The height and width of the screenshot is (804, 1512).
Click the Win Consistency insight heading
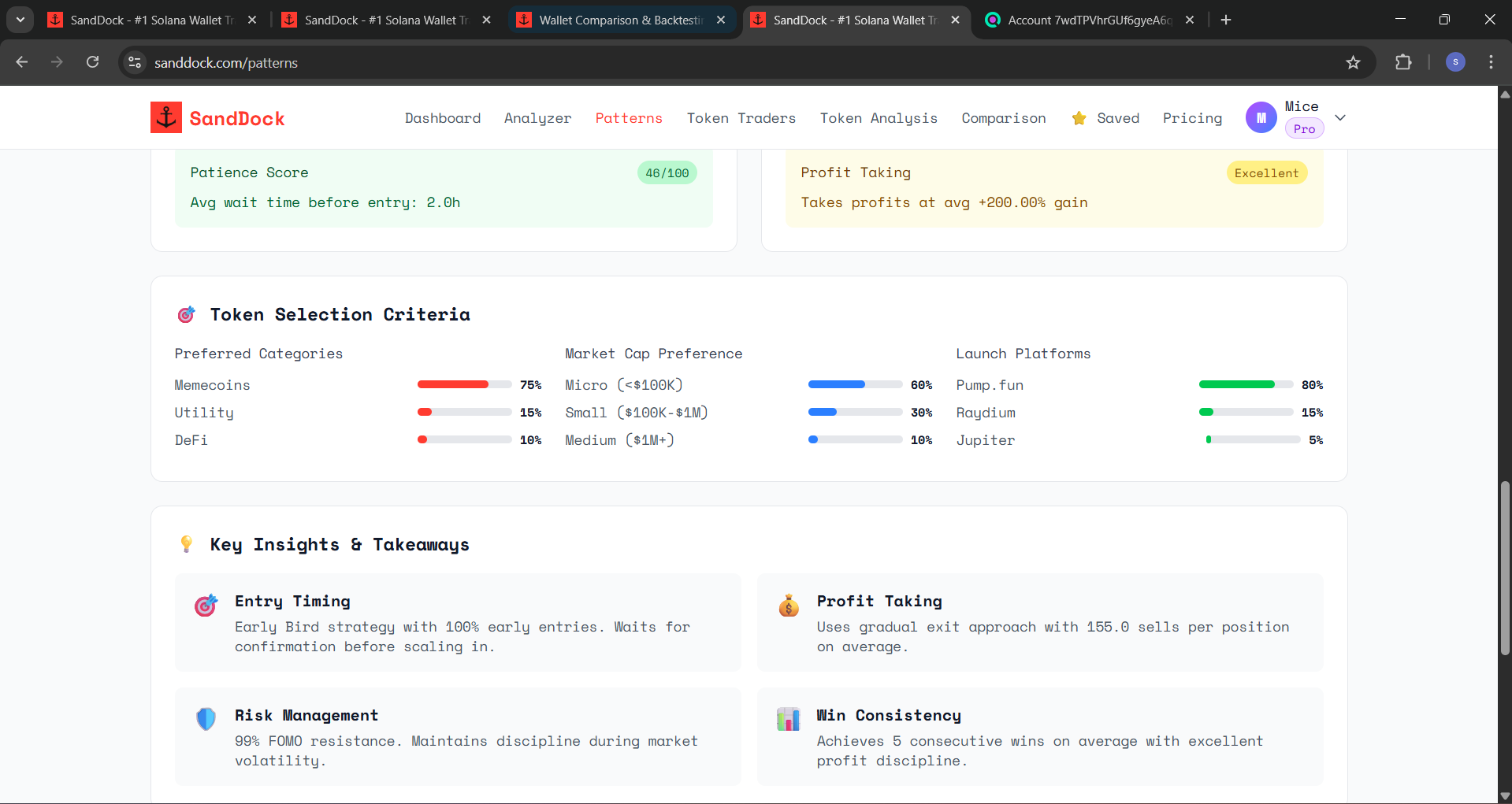pyautogui.click(x=889, y=715)
